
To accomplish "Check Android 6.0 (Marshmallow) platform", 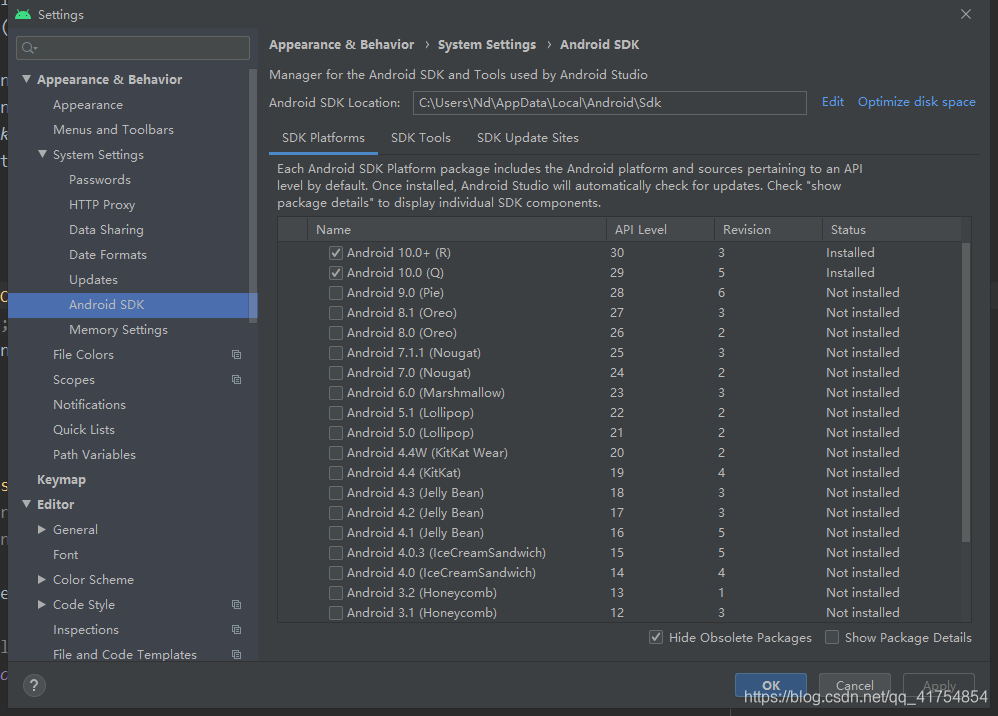I will click(x=336, y=393).
